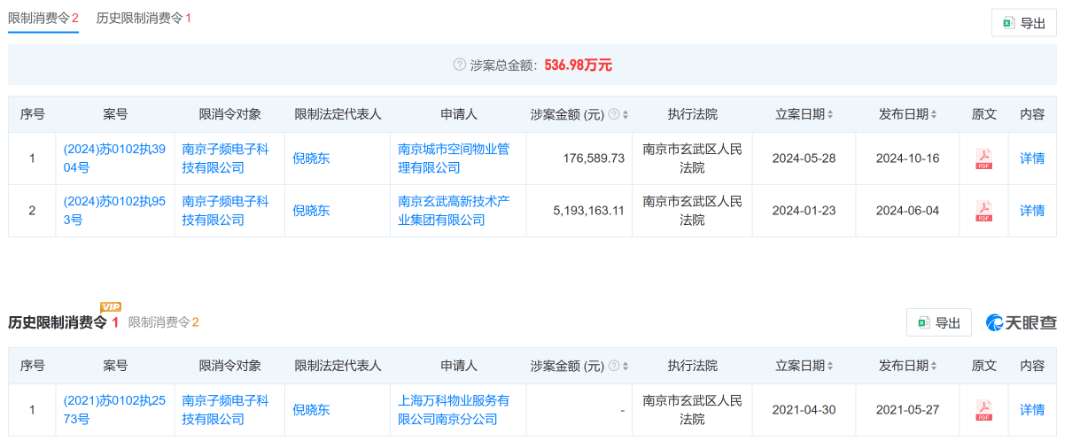The height and width of the screenshot is (441, 1080).
Task: Click publish date 2024-10-16
Action: pos(907,158)
